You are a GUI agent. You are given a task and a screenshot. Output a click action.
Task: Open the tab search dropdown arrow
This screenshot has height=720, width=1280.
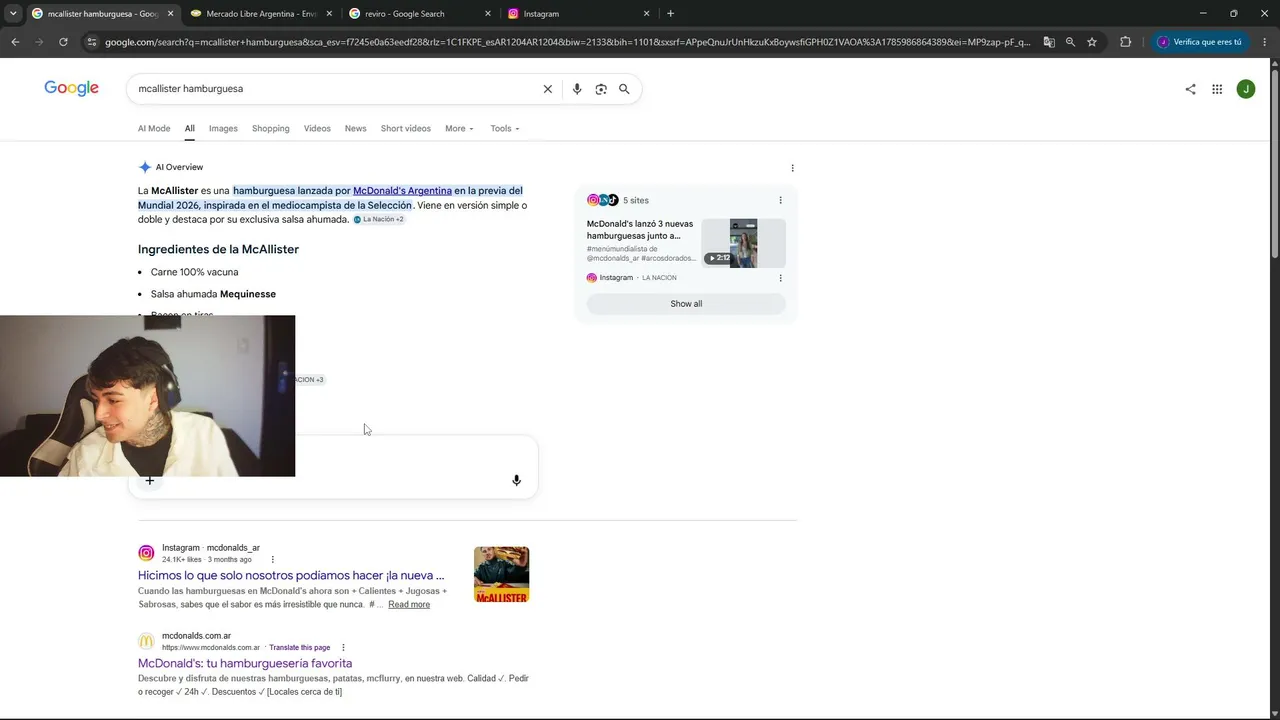(x=13, y=14)
